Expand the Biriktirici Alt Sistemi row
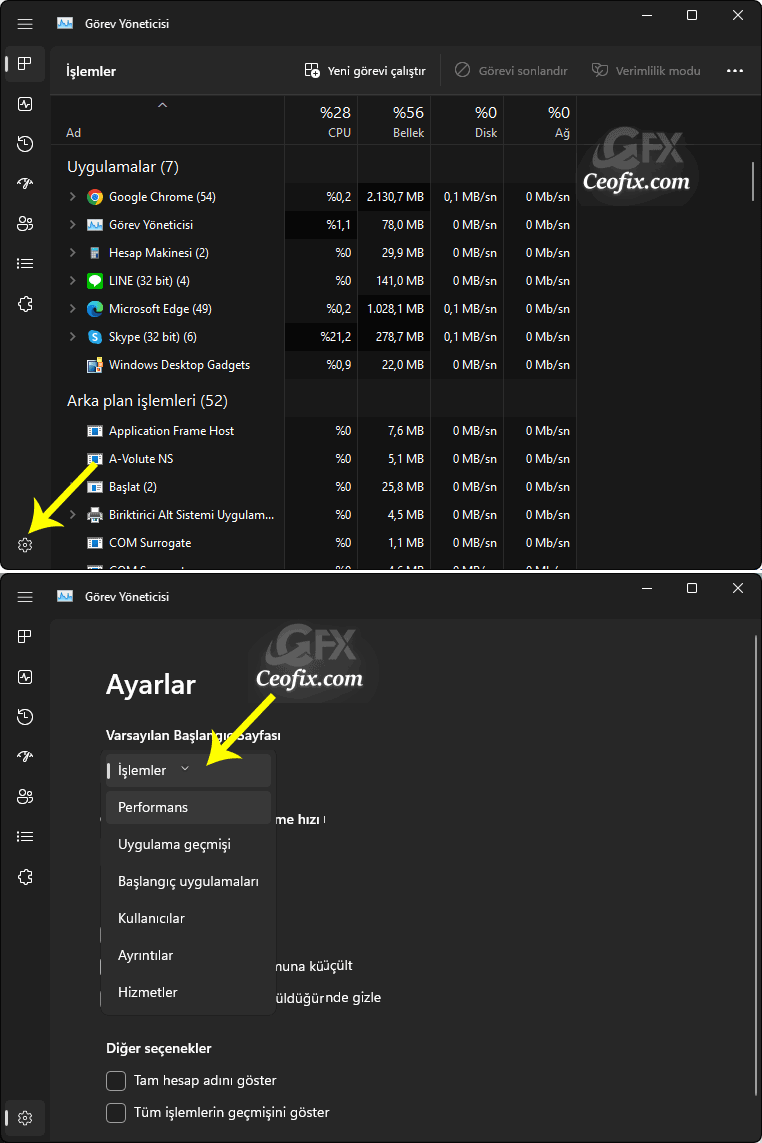762x1143 pixels. coord(72,515)
